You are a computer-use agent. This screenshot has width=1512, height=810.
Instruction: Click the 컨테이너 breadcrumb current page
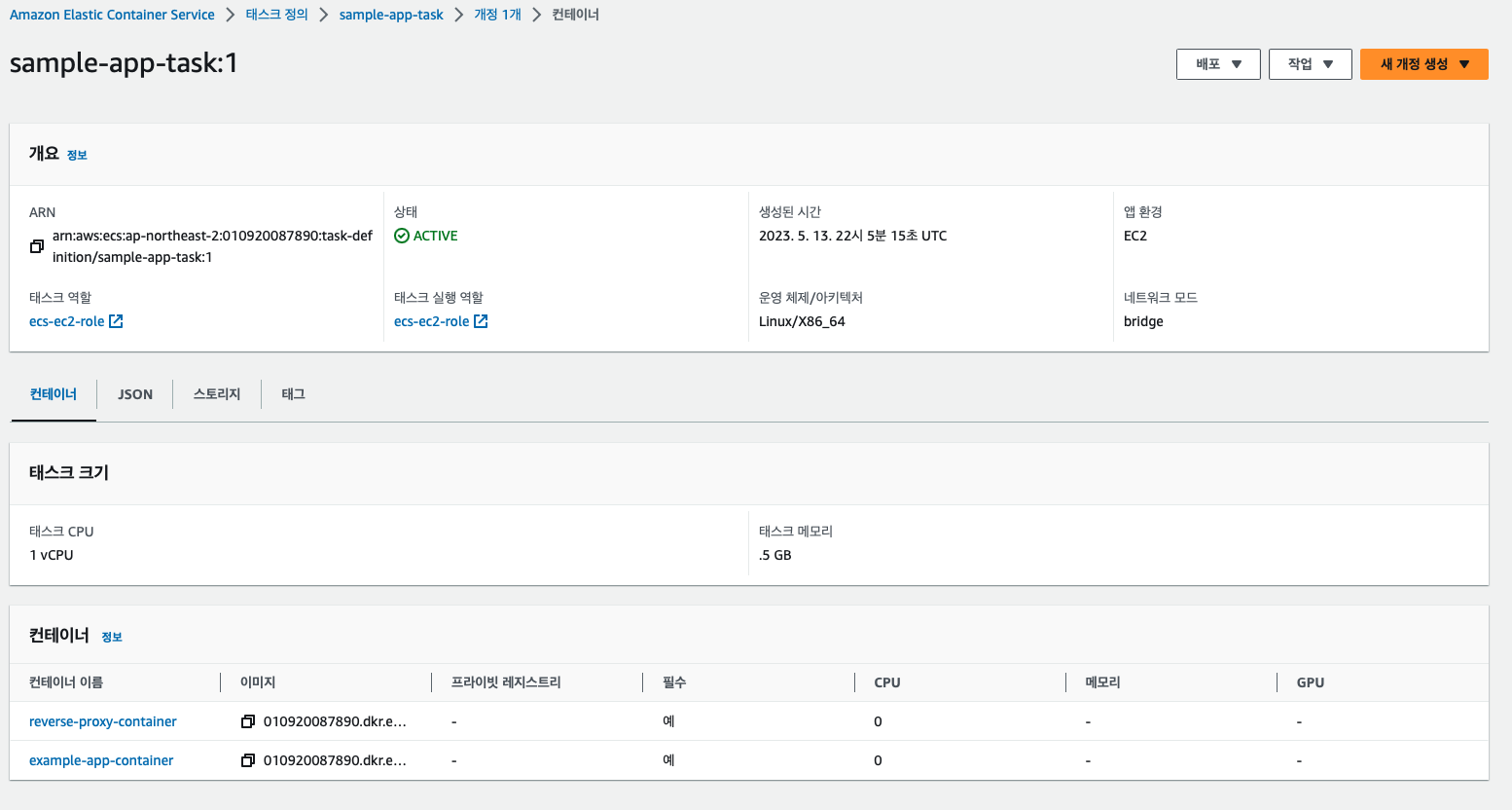coord(576,15)
